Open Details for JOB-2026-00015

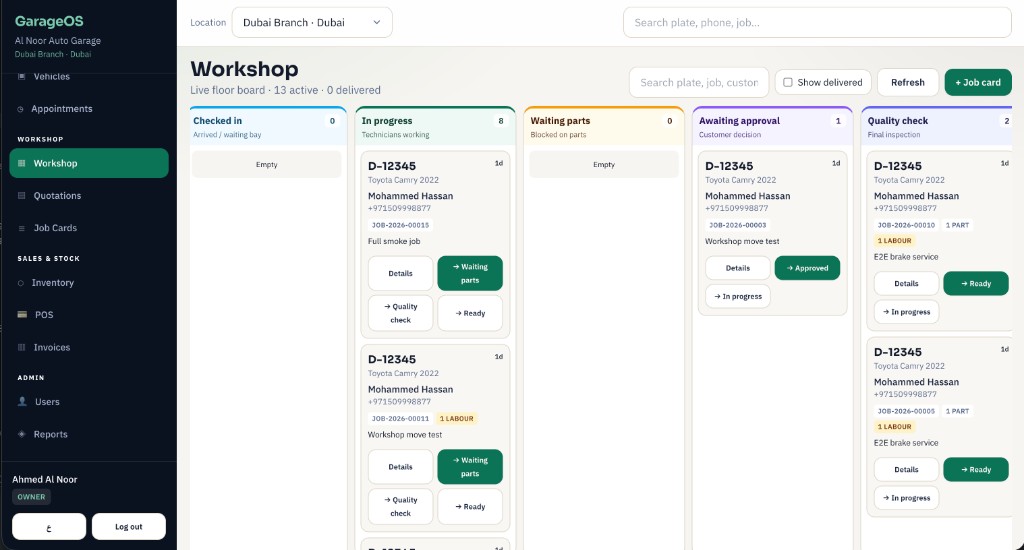click(x=400, y=273)
